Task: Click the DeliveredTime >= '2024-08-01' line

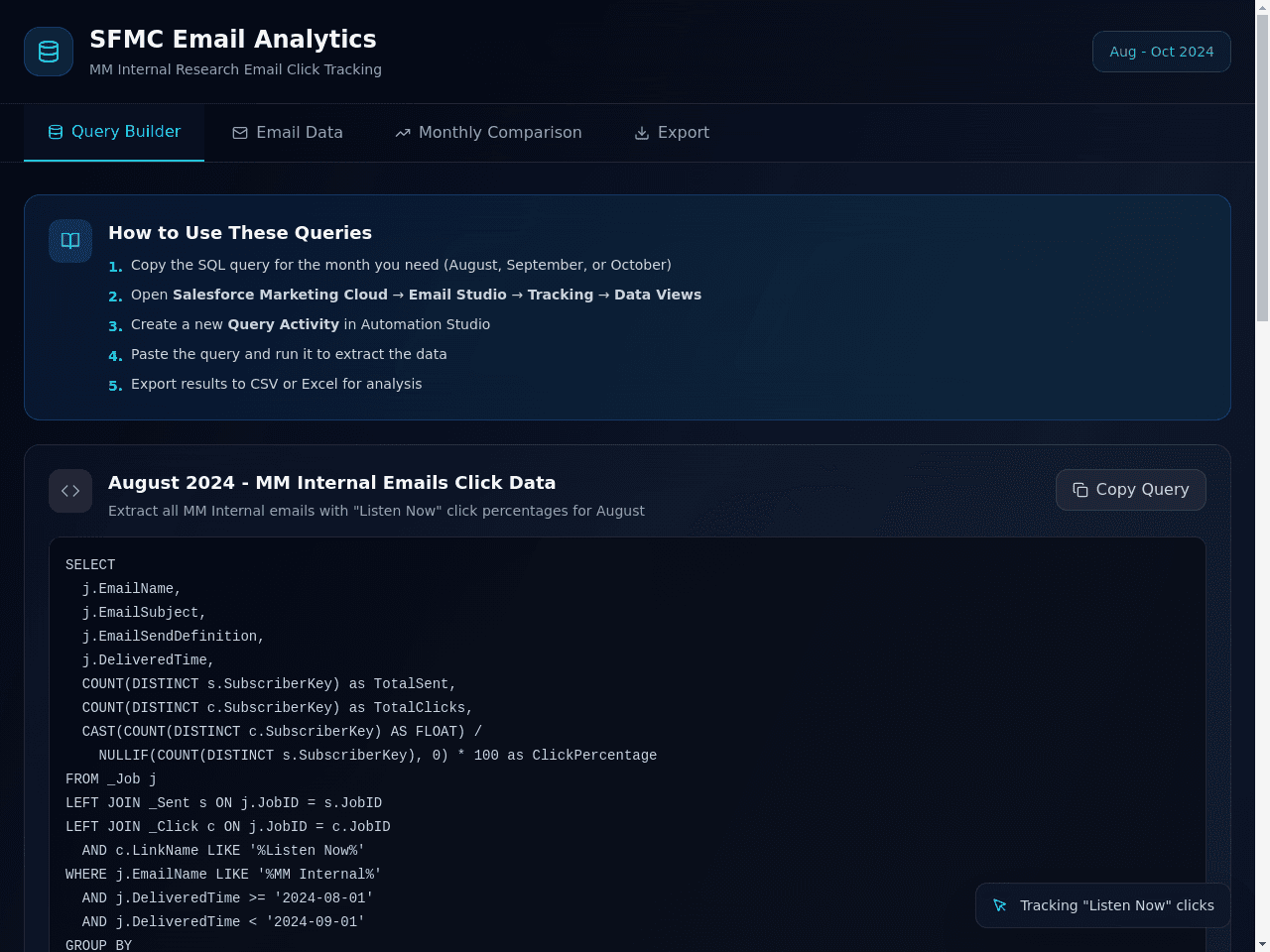Action: coord(227,898)
